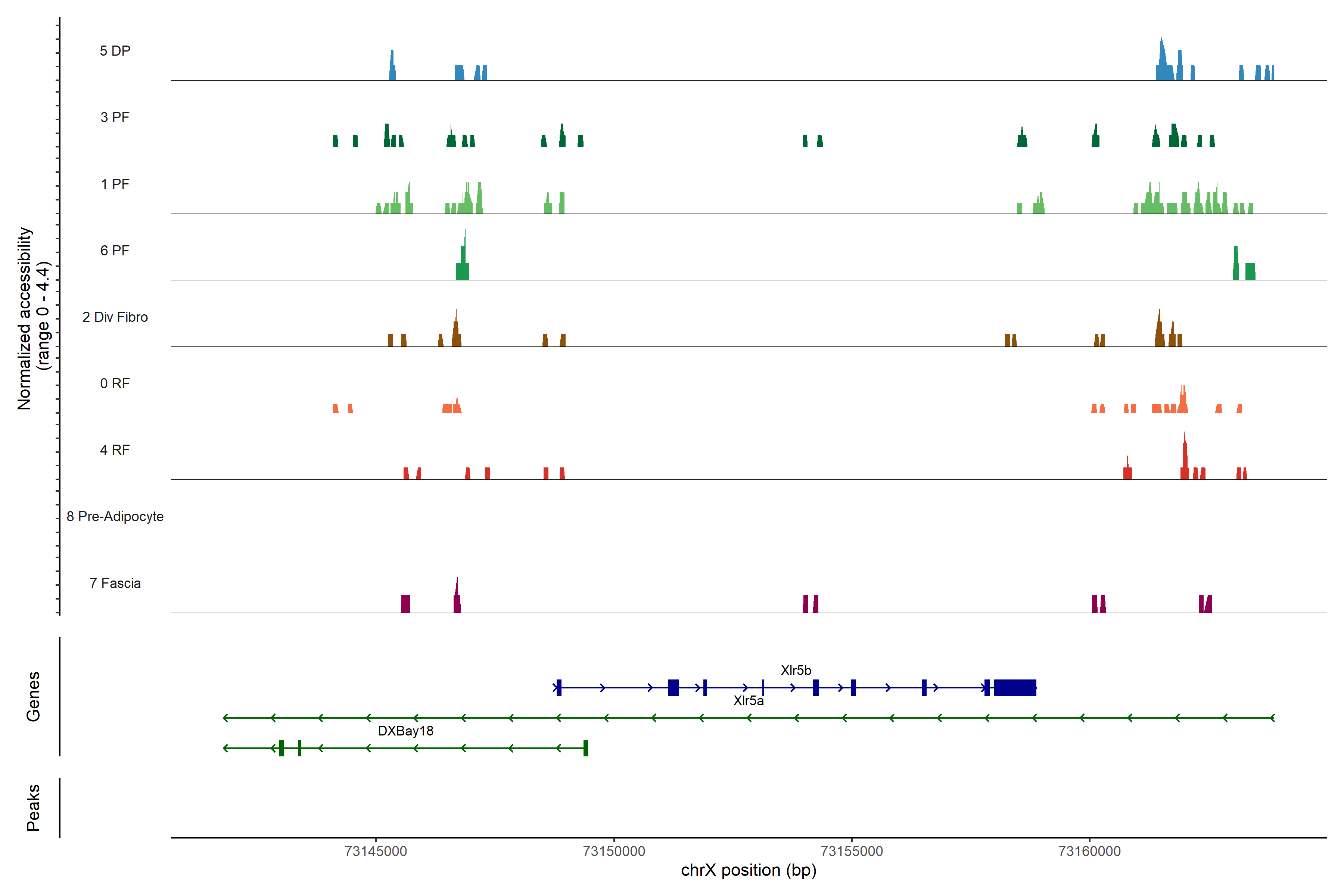
Task: Click the 0 RF track label
Action: click(115, 383)
